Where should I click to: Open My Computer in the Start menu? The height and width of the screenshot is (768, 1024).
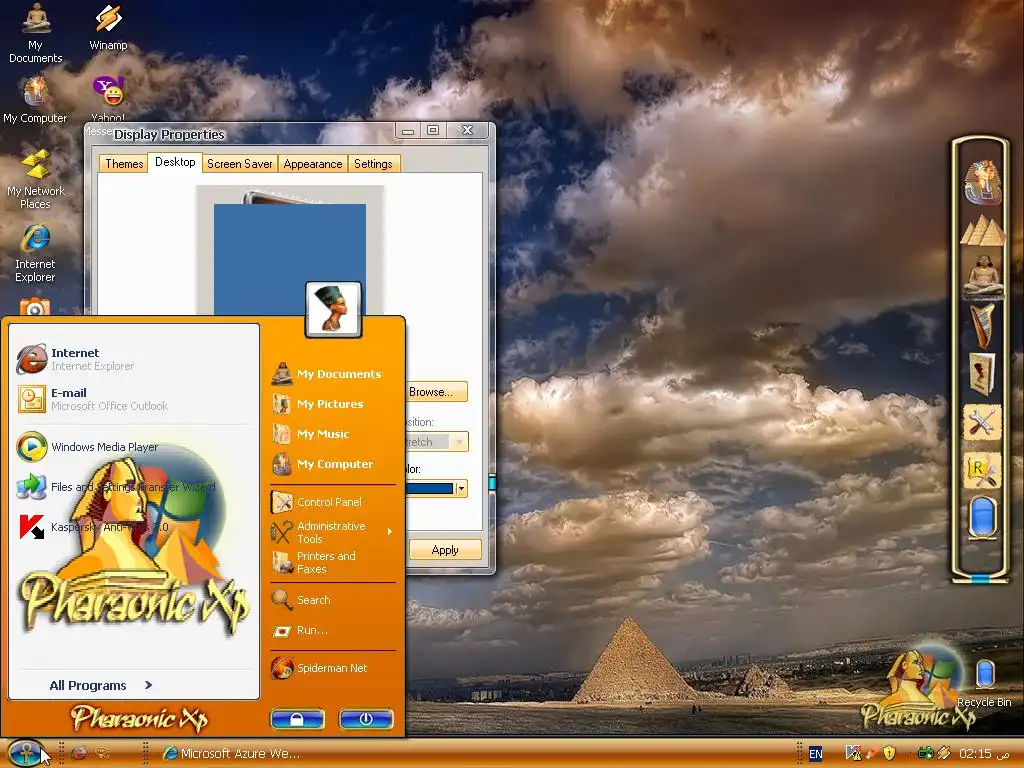click(333, 464)
